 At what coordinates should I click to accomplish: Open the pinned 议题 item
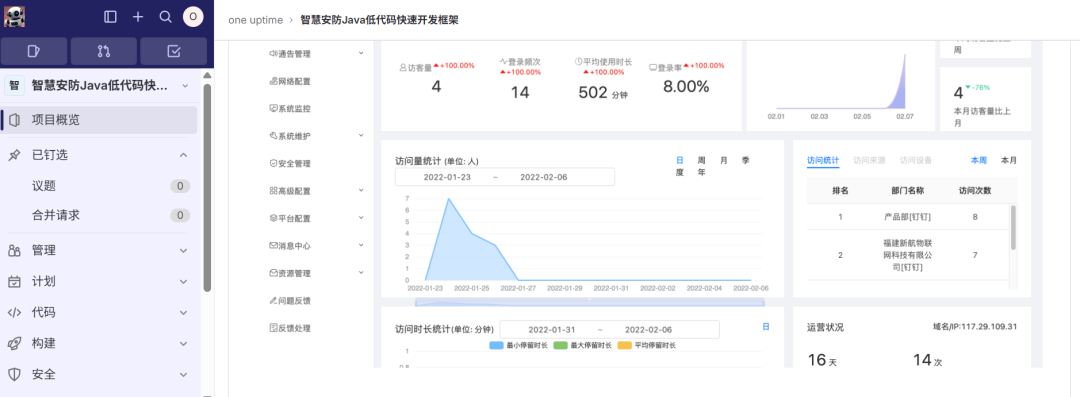click(99, 186)
